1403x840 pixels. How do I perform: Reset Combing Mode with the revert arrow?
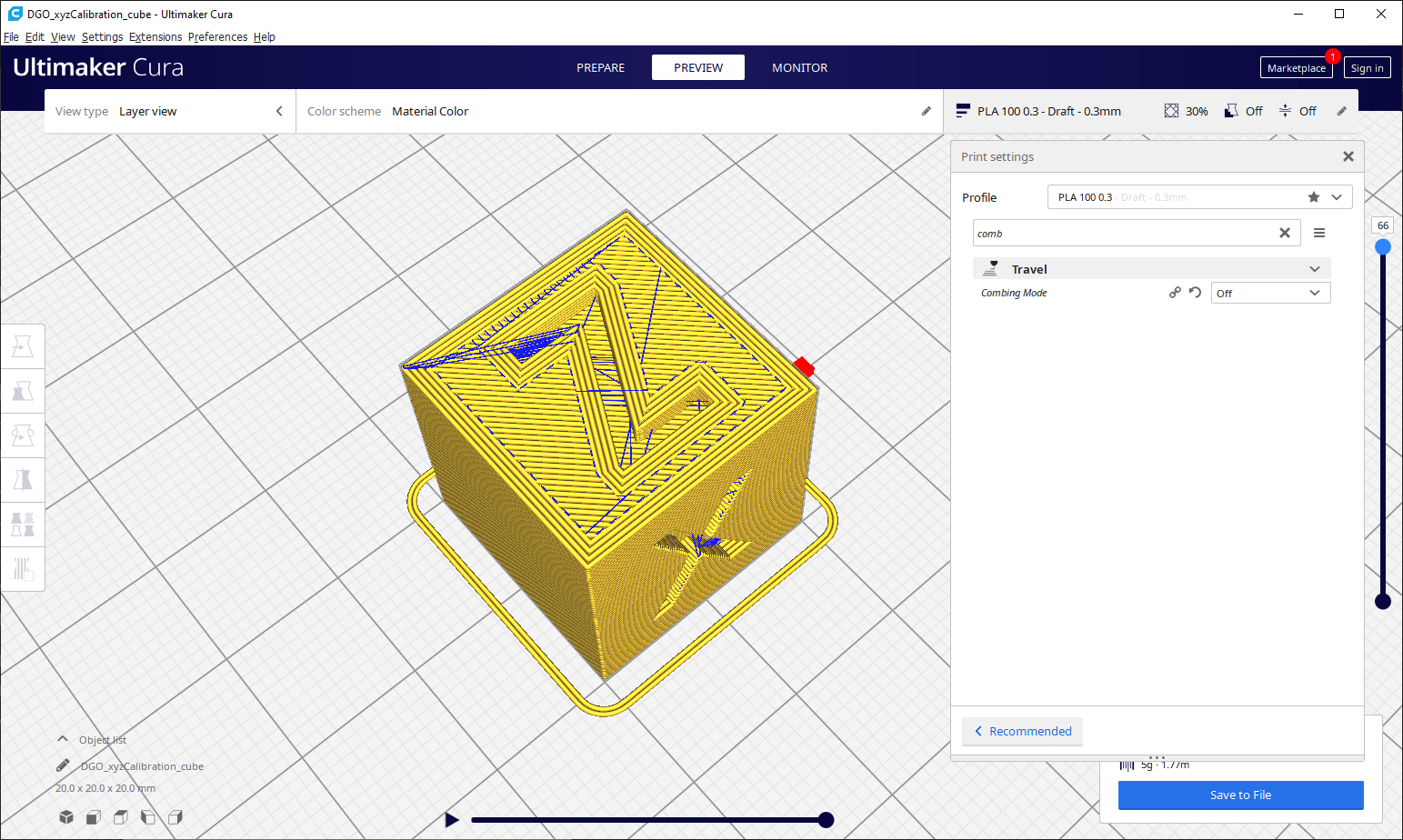click(1195, 293)
